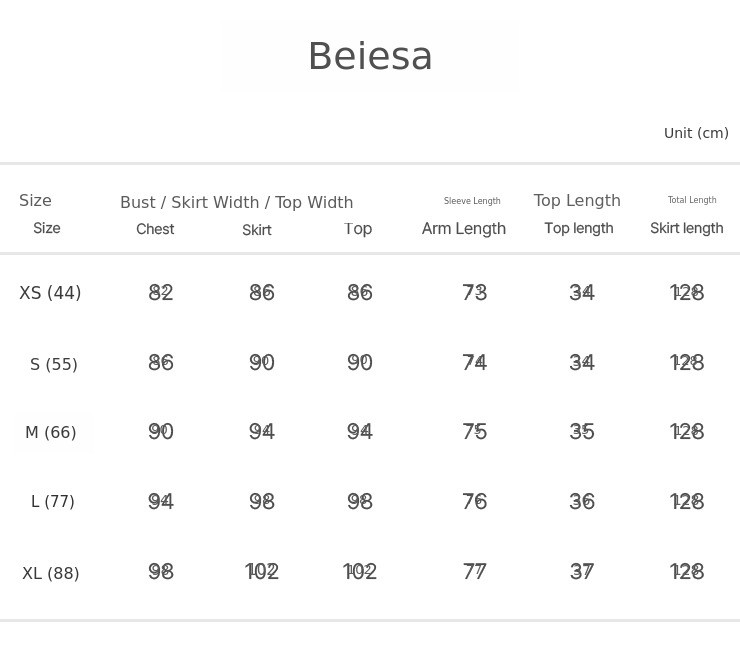Screen dimensions: 740x650
Task: Click the skirt length 128 in the L row
Action: click(x=687, y=501)
